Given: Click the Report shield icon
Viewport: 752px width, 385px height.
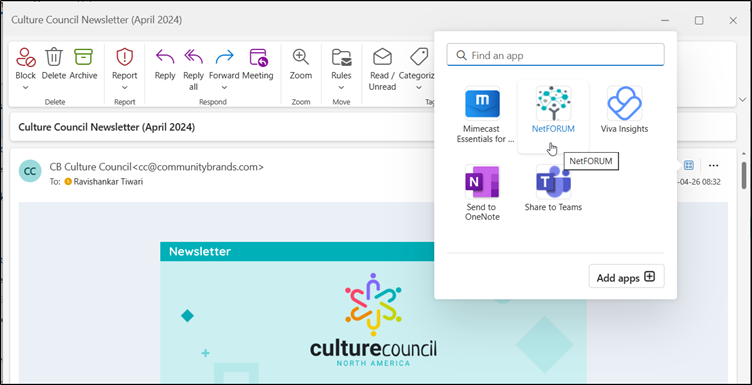Looking at the screenshot, I should 124,57.
